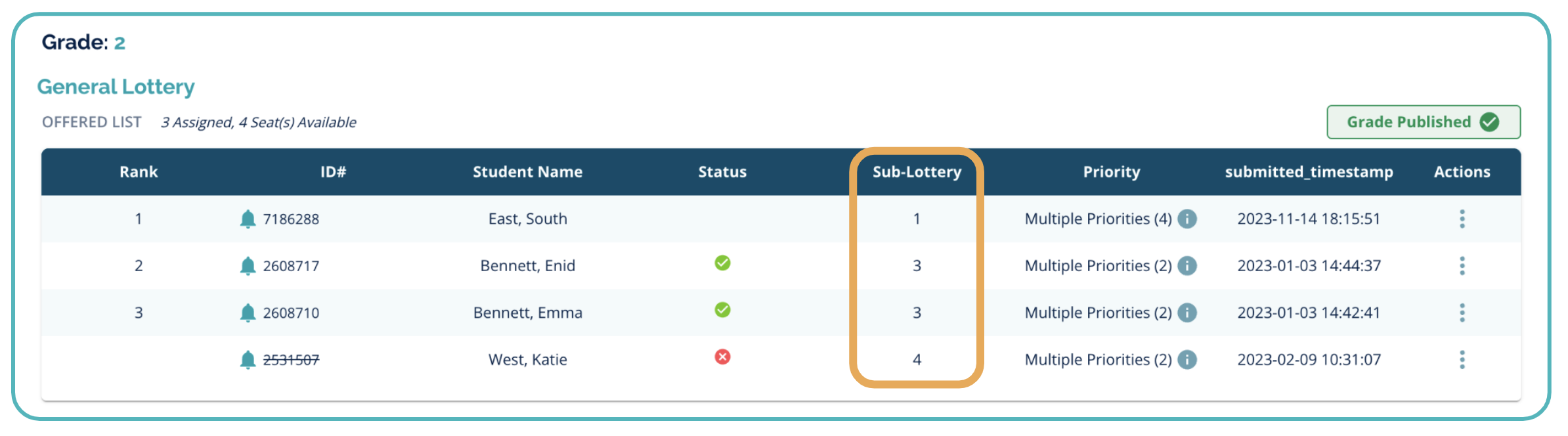
Task: Sort by the Sub-Lottery column header
Action: coord(917,172)
